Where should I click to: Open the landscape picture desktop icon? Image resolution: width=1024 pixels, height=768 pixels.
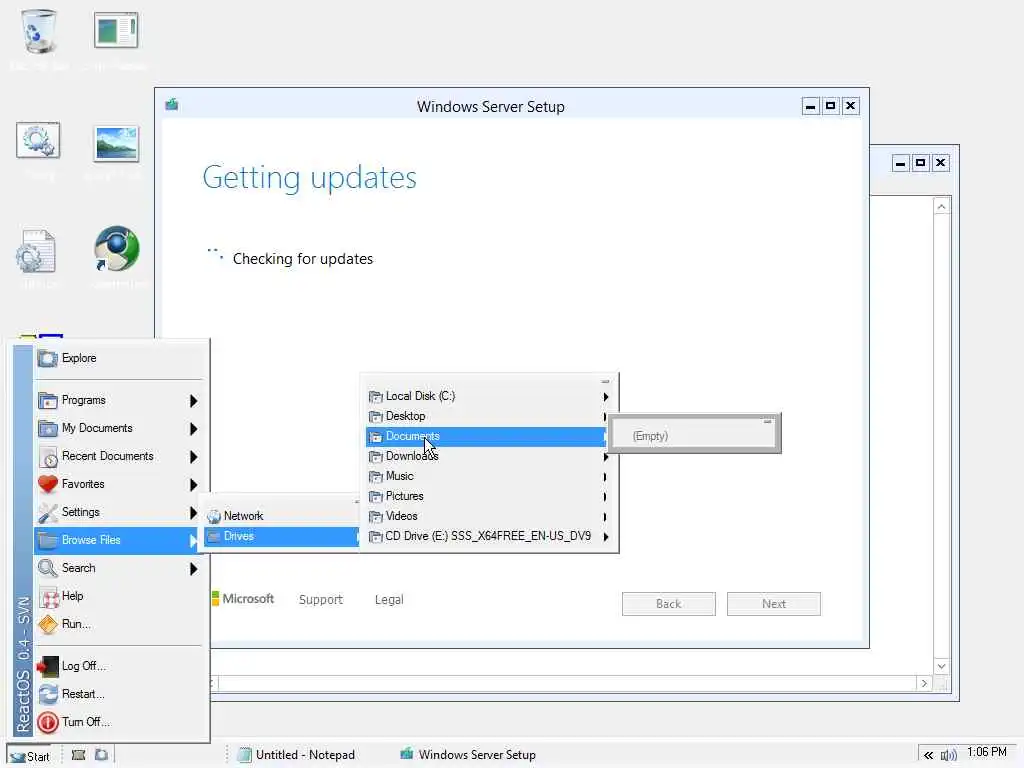click(x=116, y=143)
